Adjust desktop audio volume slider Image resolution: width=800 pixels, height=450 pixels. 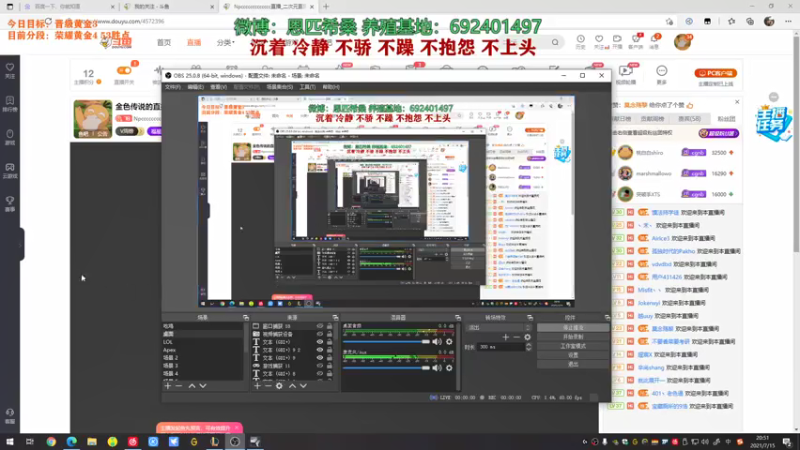click(386, 342)
